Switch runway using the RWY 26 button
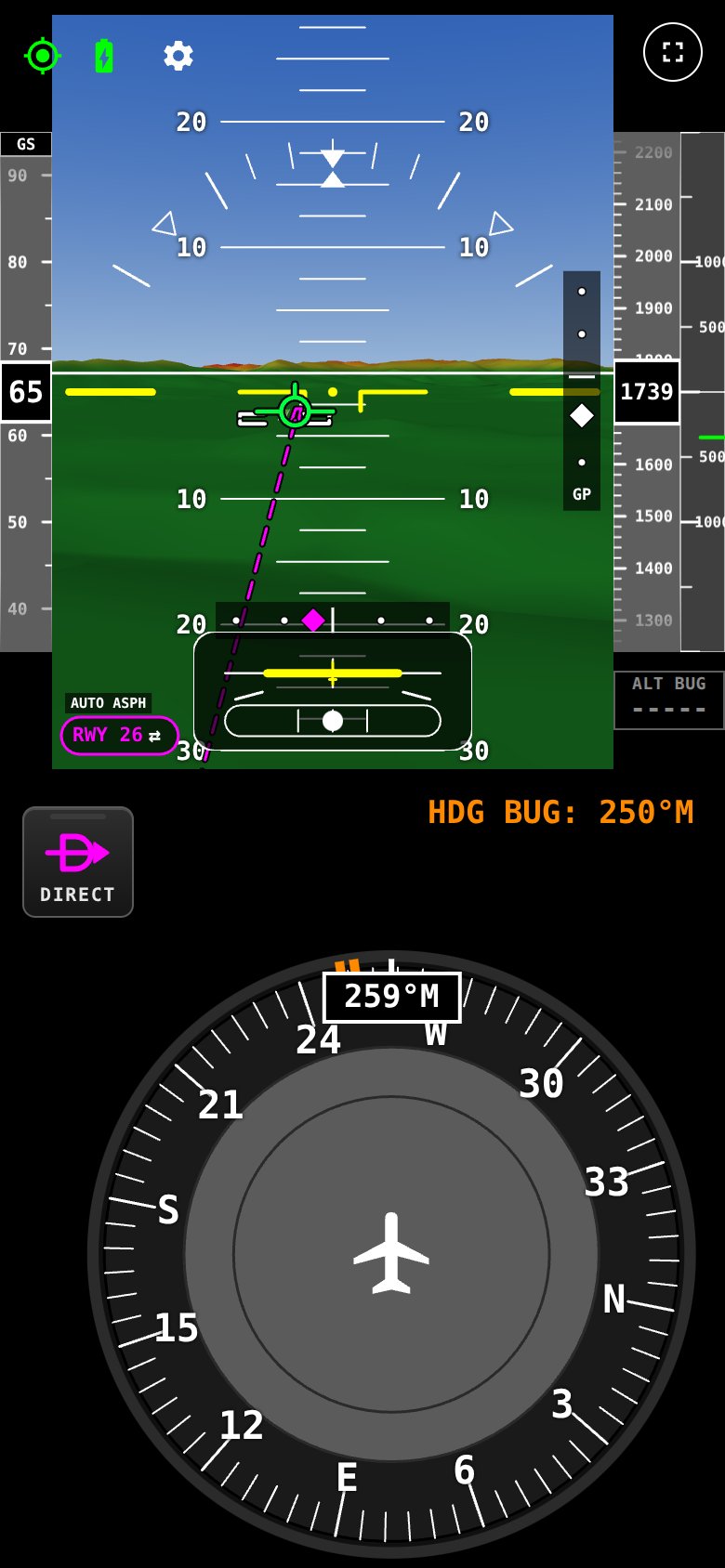The height and width of the screenshot is (1568, 725). tap(119, 736)
